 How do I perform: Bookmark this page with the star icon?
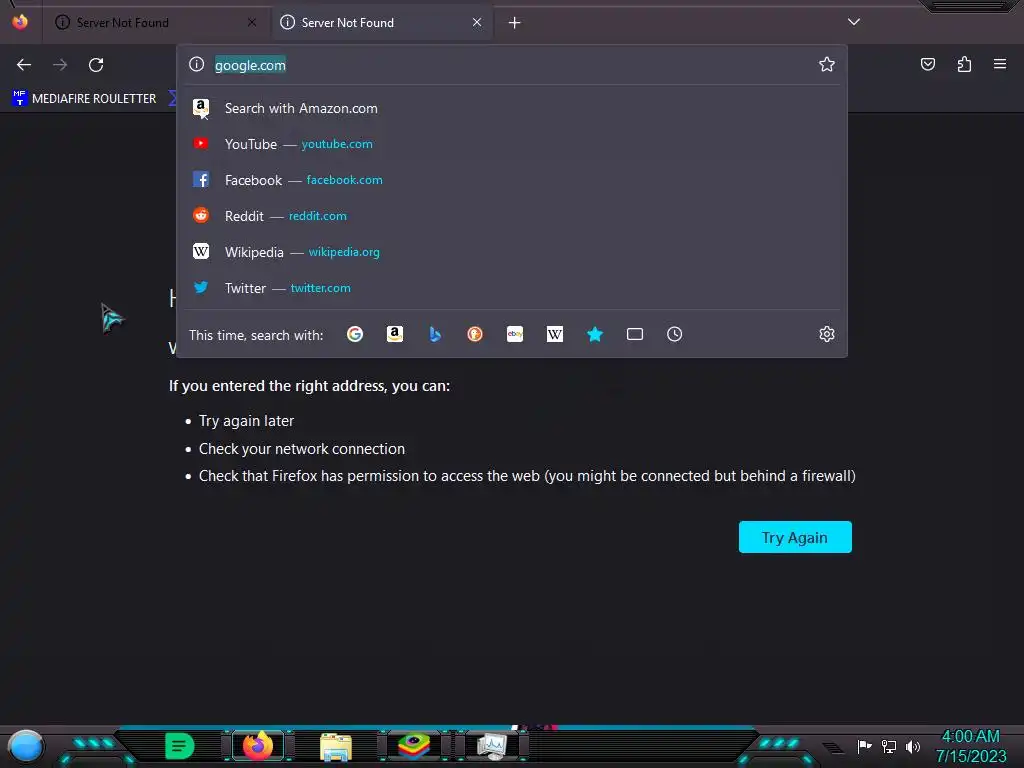pyautogui.click(x=827, y=64)
